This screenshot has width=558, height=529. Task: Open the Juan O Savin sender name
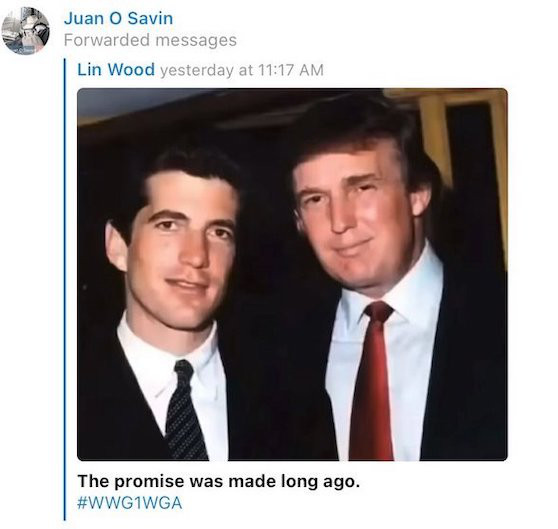(119, 18)
